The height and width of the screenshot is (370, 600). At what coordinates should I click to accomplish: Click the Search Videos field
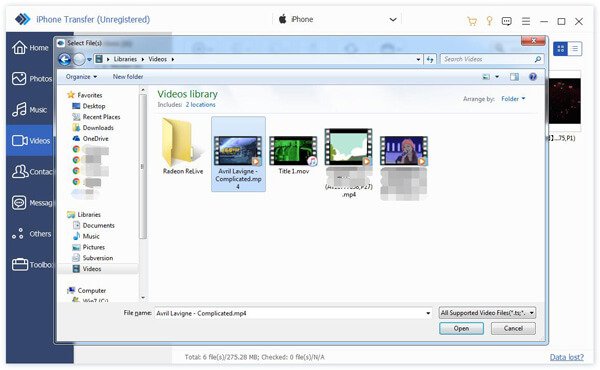point(492,59)
